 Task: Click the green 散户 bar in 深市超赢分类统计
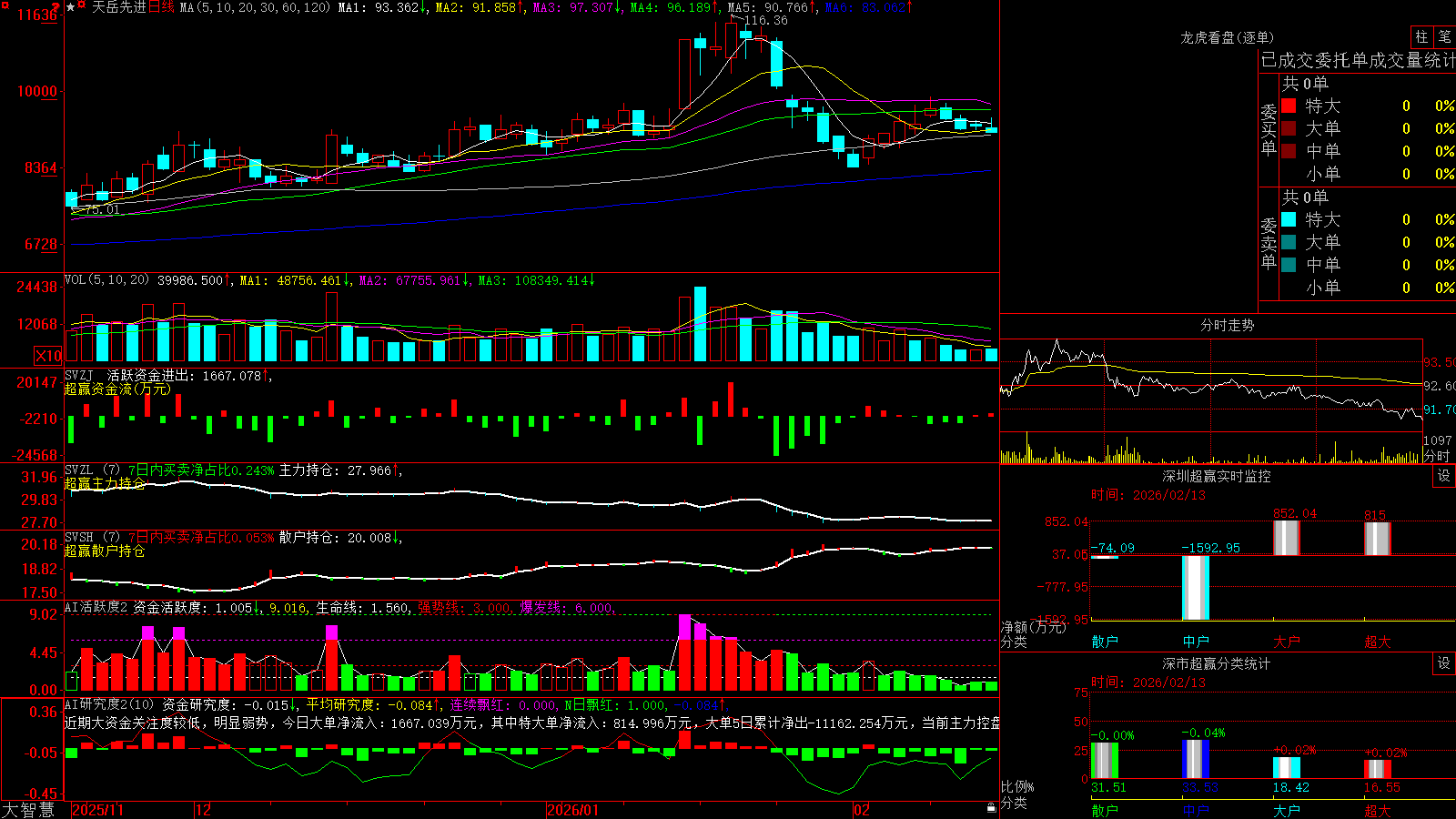1105,761
